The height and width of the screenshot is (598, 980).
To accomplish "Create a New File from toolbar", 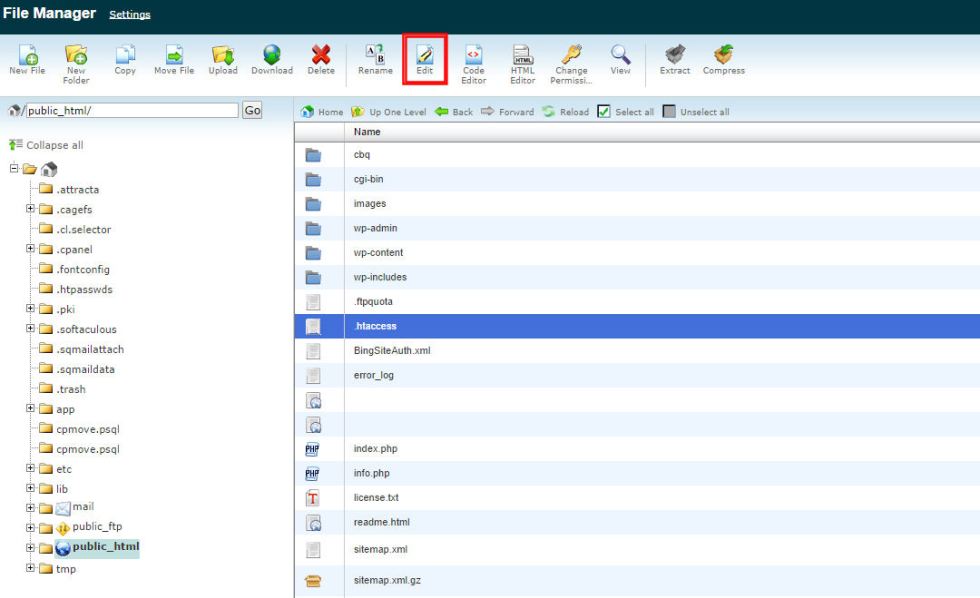I will pyautogui.click(x=28, y=60).
